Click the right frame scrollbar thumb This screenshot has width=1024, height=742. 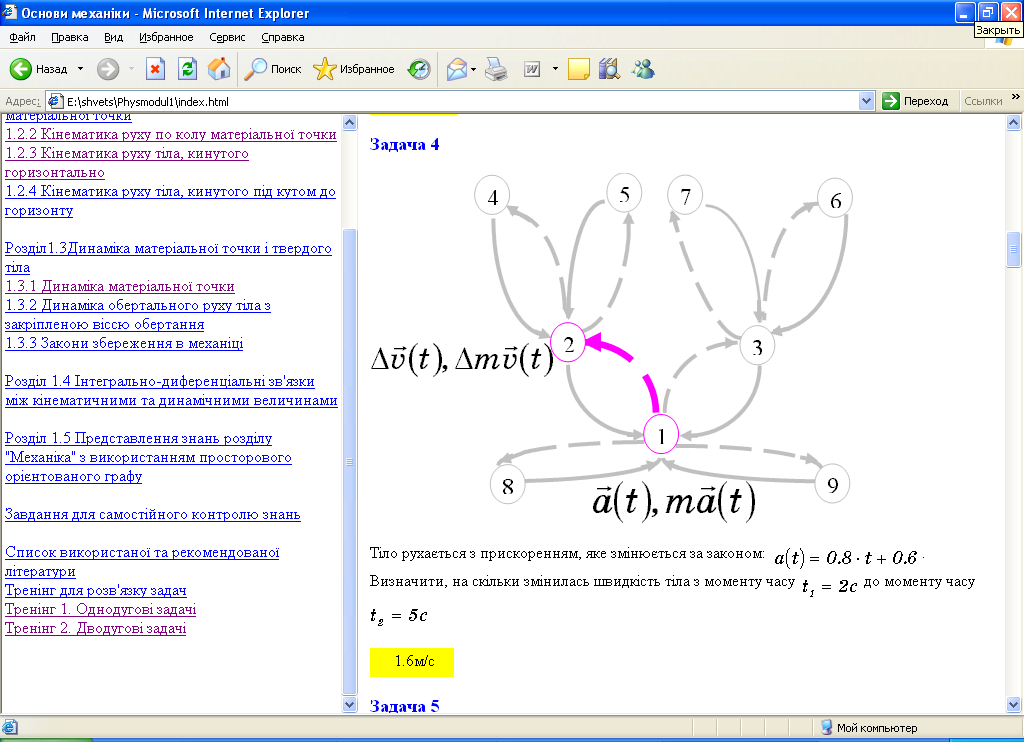click(1014, 249)
